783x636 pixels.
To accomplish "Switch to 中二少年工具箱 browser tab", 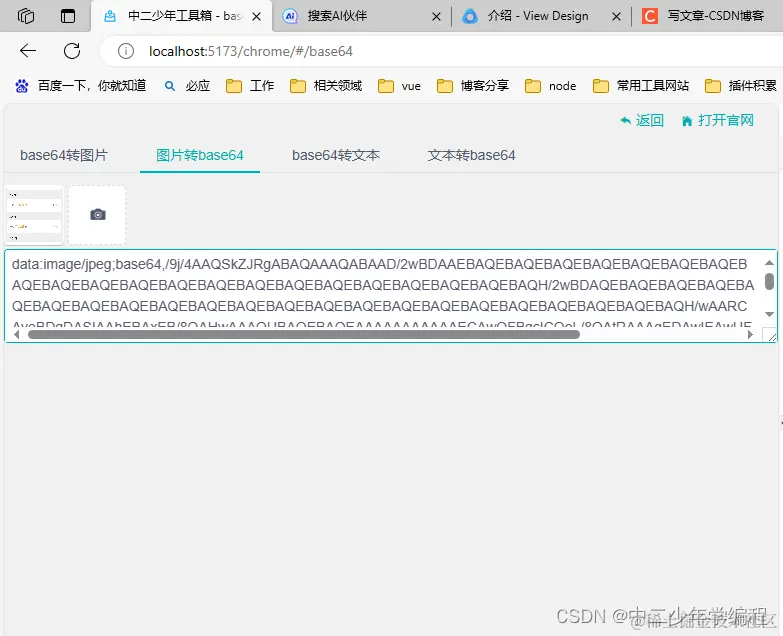I will pyautogui.click(x=182, y=16).
